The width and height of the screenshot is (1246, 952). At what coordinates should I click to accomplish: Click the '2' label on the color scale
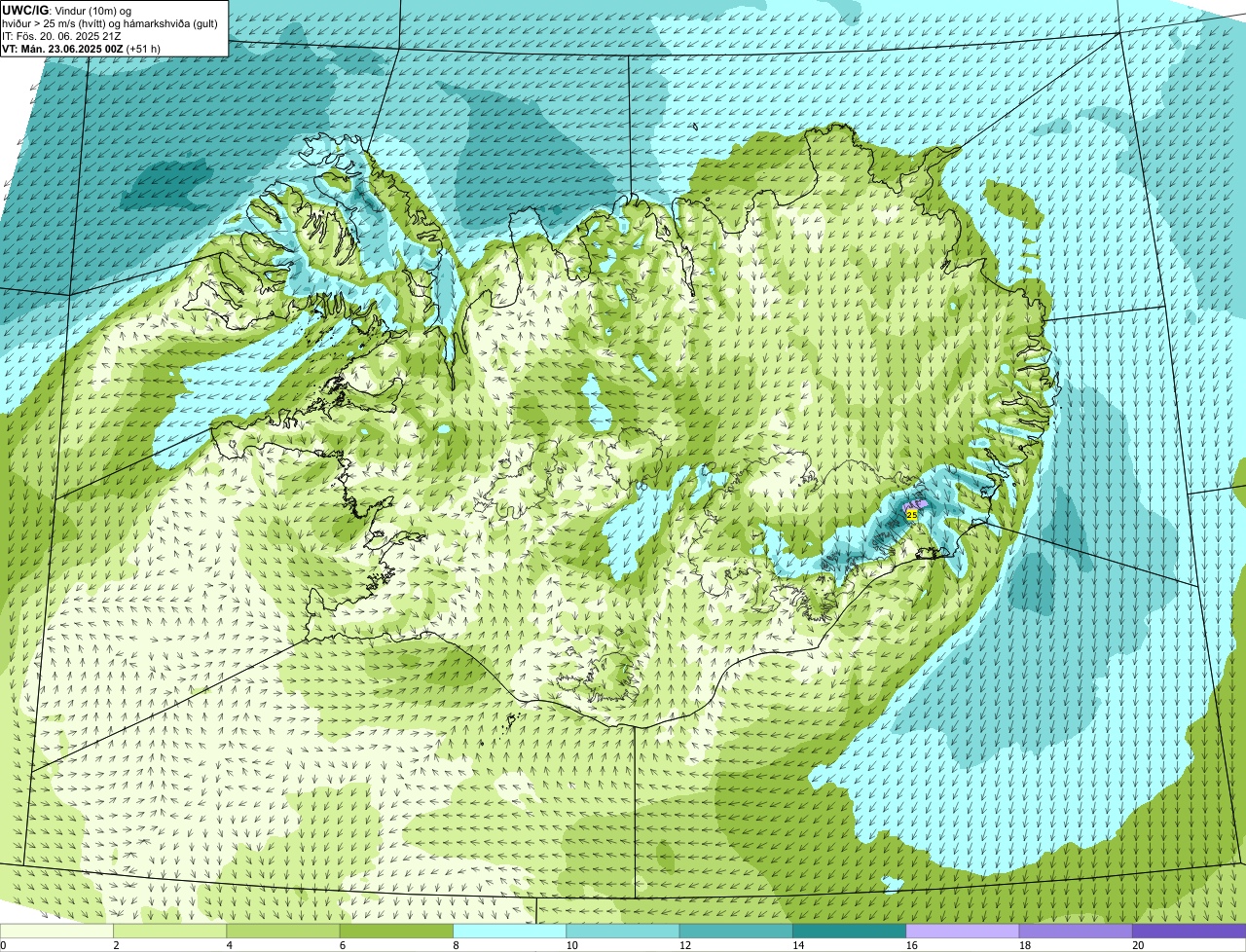[x=117, y=945]
